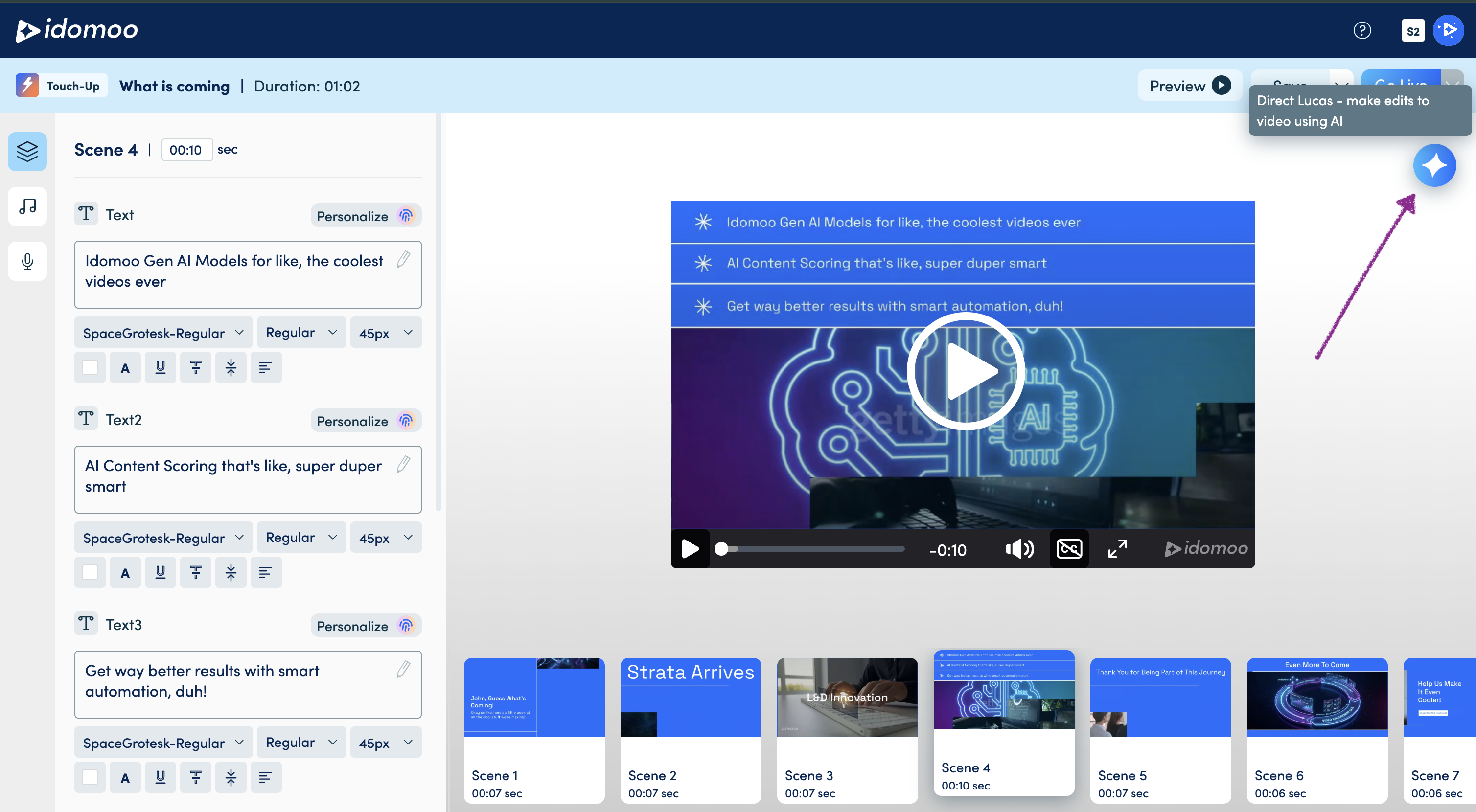Enter fullscreen mode in video player
The height and width of the screenshot is (812, 1476).
[x=1117, y=549]
